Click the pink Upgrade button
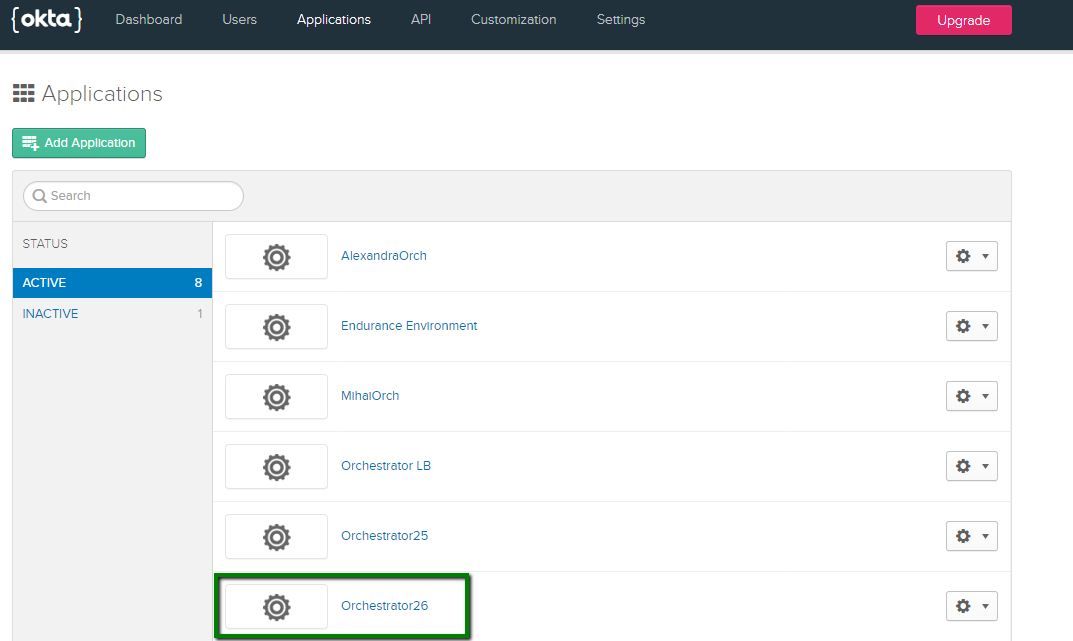 (963, 19)
